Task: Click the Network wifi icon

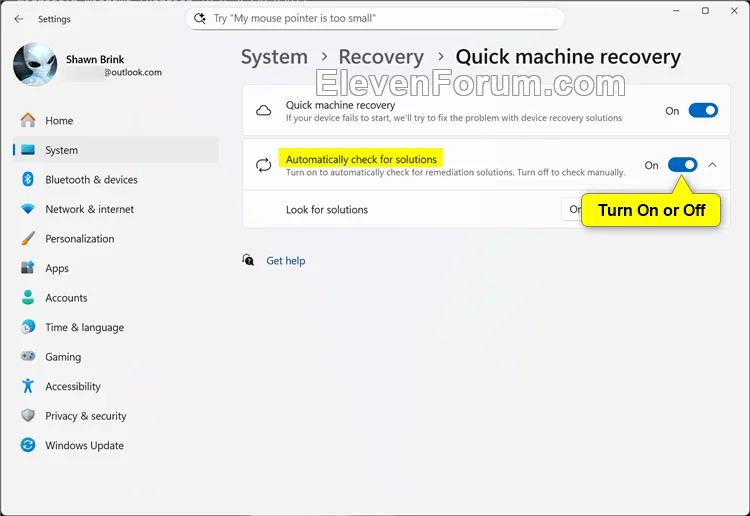Action: [28, 209]
